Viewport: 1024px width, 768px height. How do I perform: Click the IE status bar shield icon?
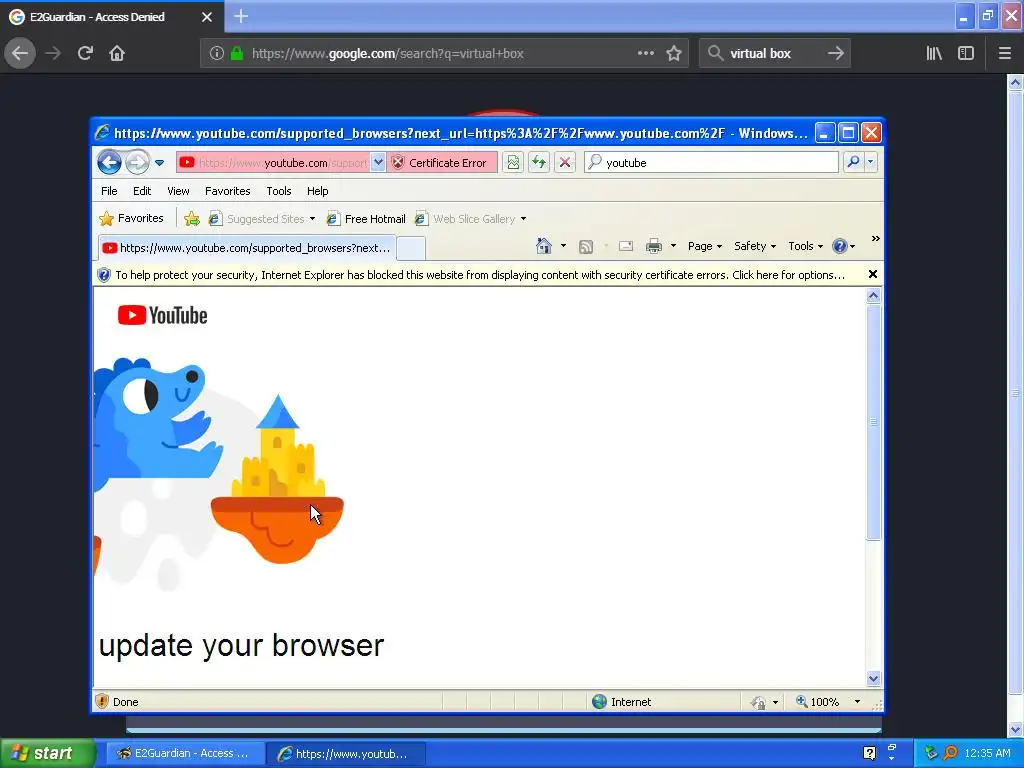[x=102, y=701]
